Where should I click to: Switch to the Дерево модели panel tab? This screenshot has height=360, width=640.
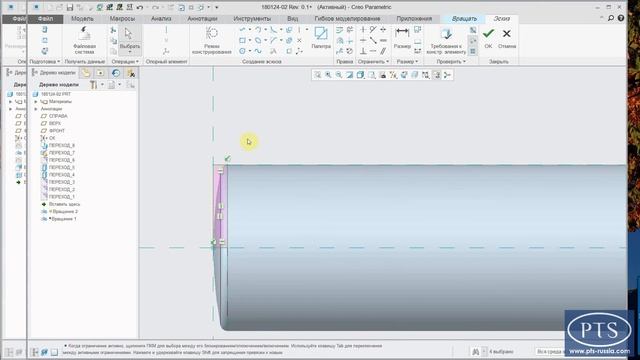click(54, 73)
